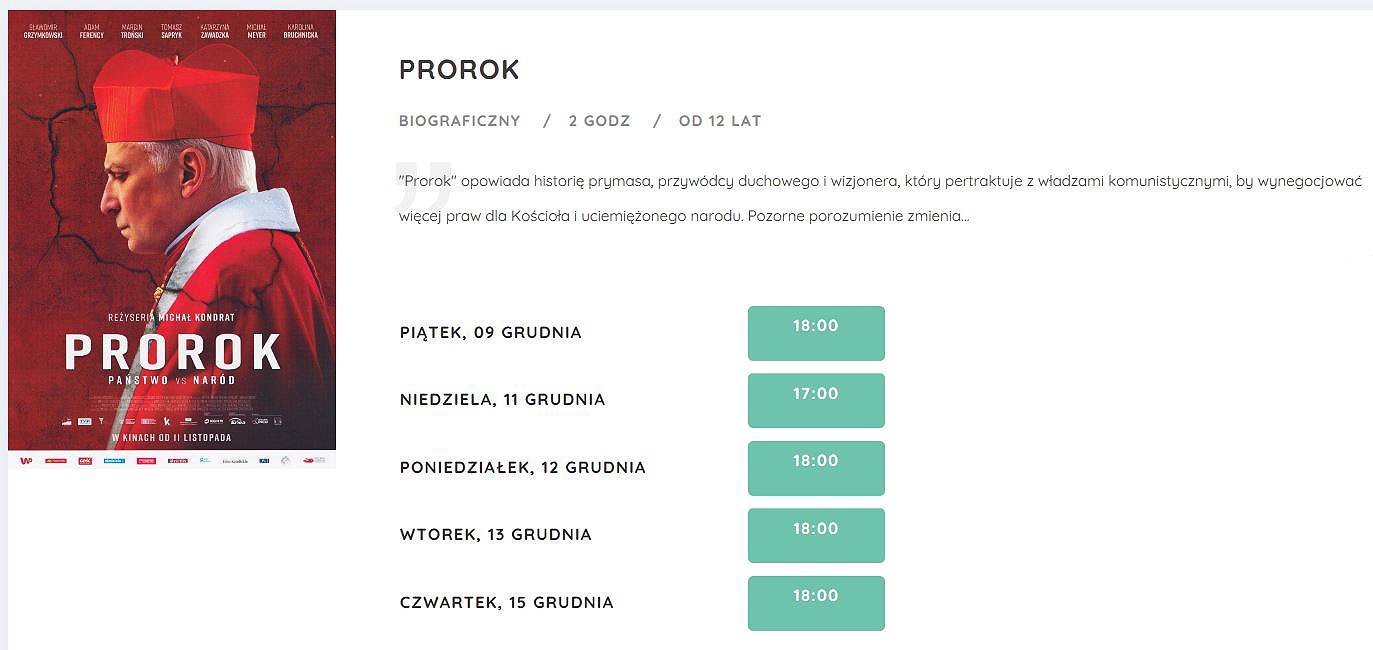The height and width of the screenshot is (650, 1373).
Task: Select the 17:00 showing on Sunday 11 Grudnia
Action: [x=816, y=400]
